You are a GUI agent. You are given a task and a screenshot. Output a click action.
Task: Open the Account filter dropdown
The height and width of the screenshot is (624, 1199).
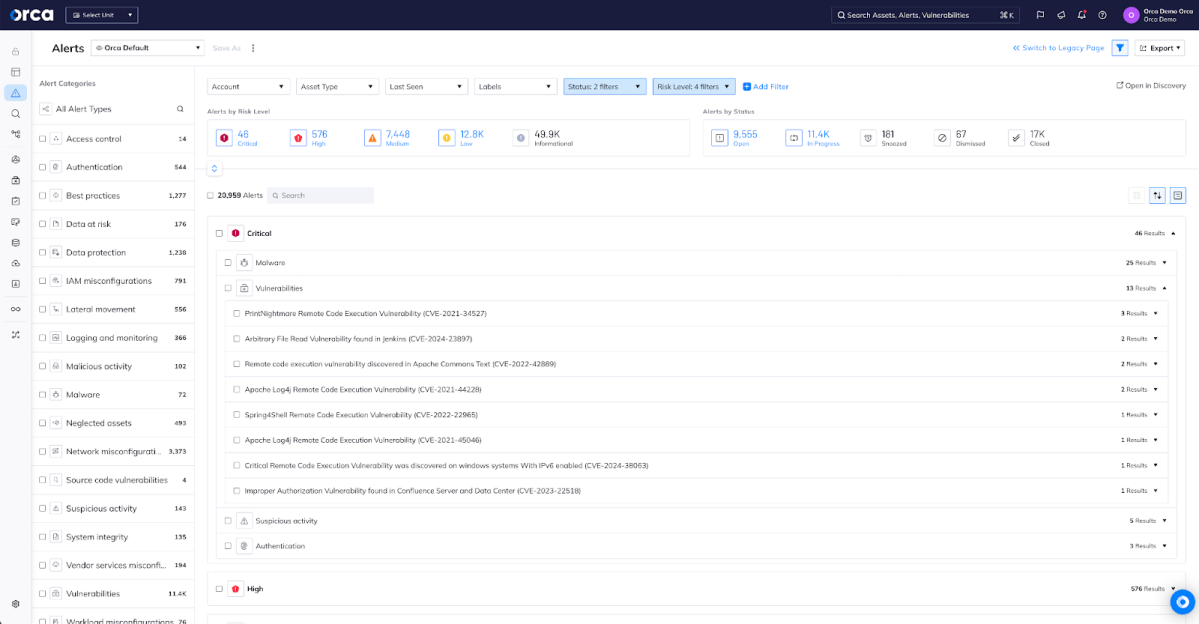(248, 86)
